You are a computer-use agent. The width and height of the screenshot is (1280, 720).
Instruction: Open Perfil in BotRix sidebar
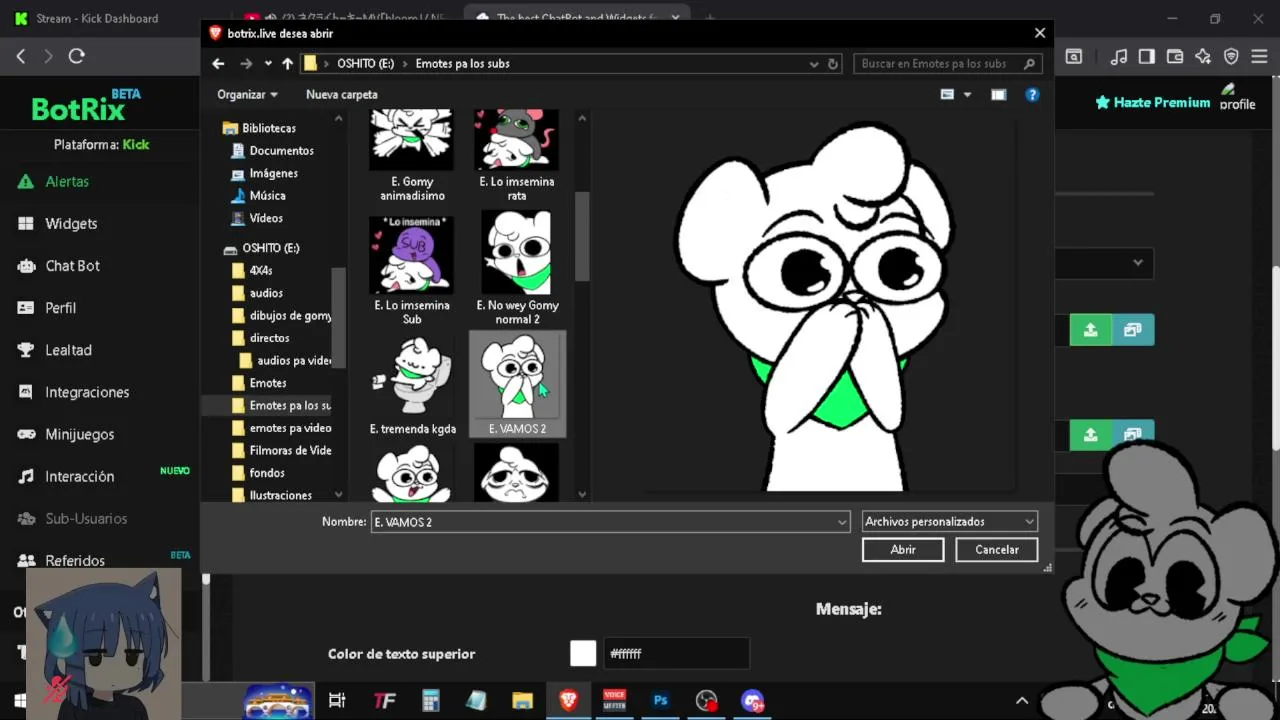pyautogui.click(x=60, y=307)
